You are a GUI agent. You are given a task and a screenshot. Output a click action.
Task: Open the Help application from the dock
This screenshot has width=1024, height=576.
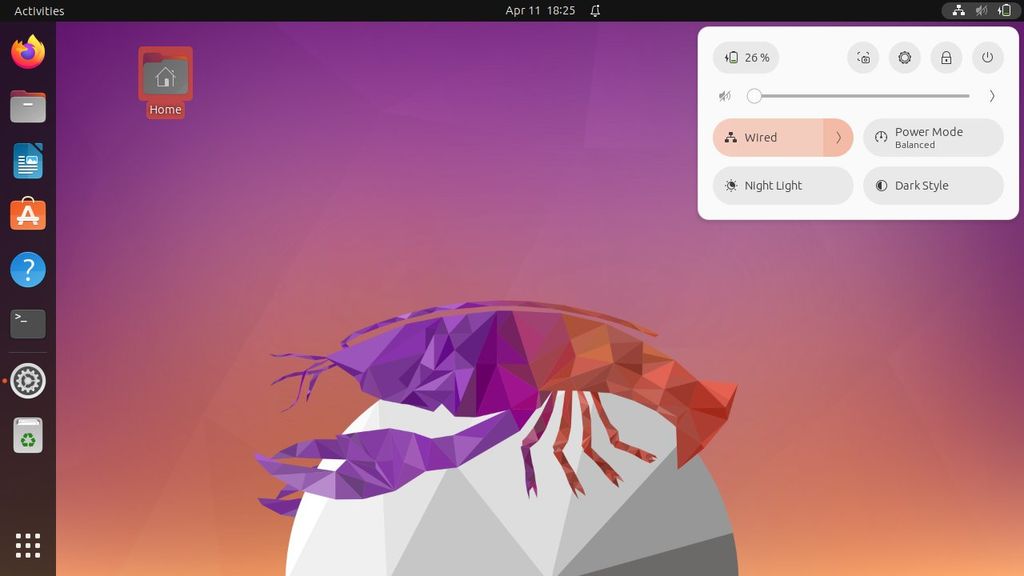point(27,269)
